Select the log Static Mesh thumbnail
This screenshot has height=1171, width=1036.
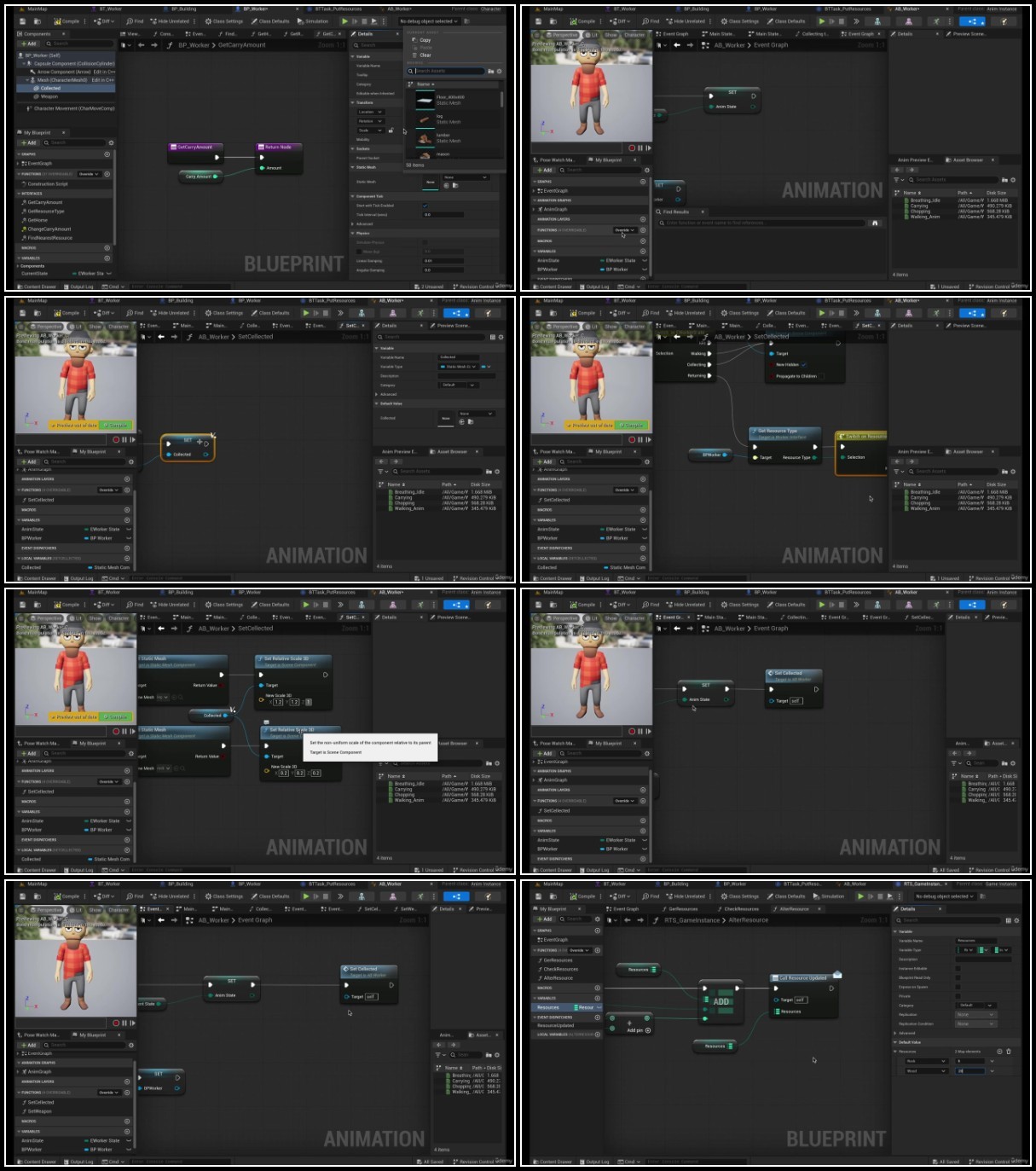425,119
